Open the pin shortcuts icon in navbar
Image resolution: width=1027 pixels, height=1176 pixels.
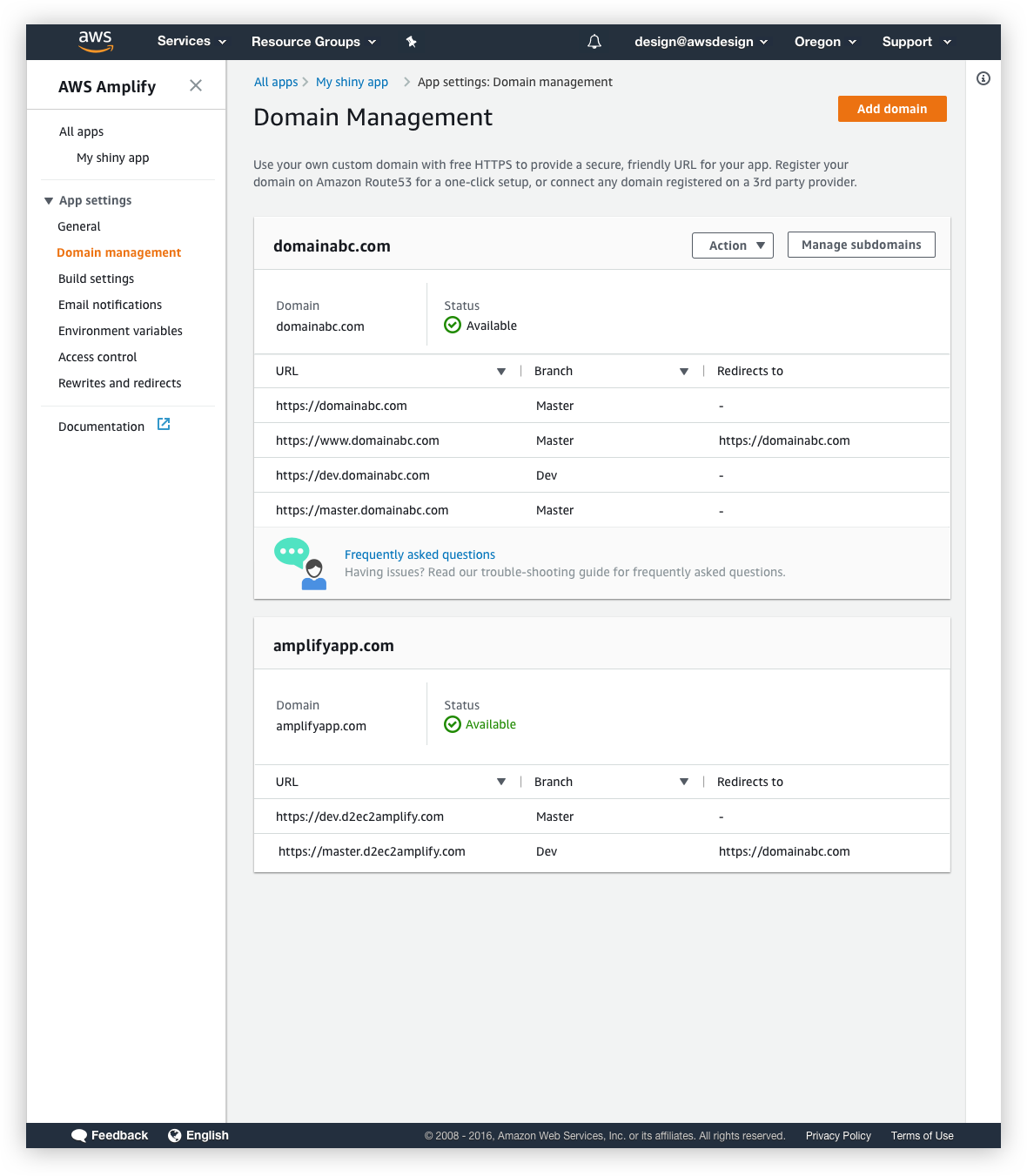click(x=412, y=42)
